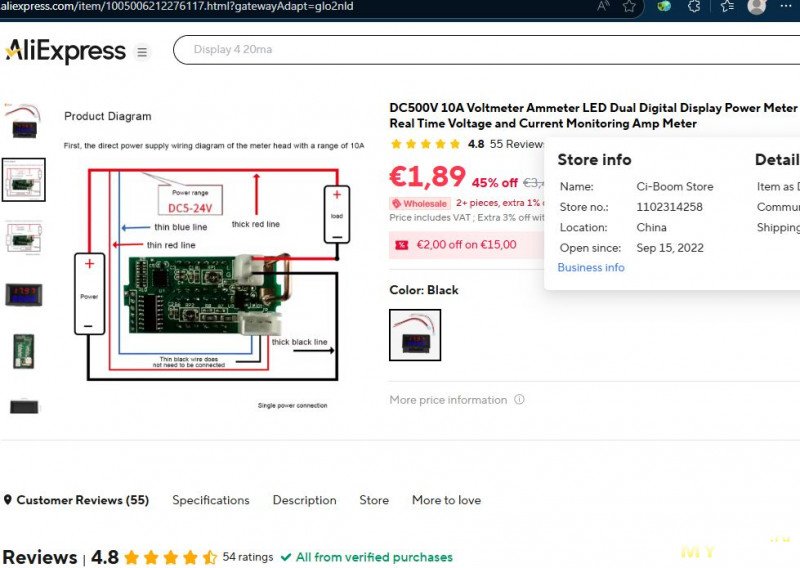Click the info icon beside More price information
800x568 pixels.
[x=519, y=400]
